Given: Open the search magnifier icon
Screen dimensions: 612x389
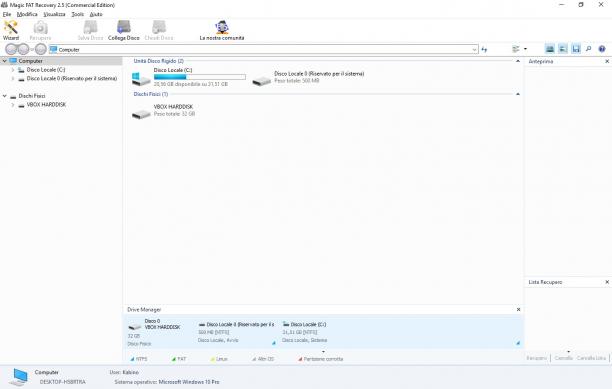Looking at the screenshot, I should coord(589,49).
